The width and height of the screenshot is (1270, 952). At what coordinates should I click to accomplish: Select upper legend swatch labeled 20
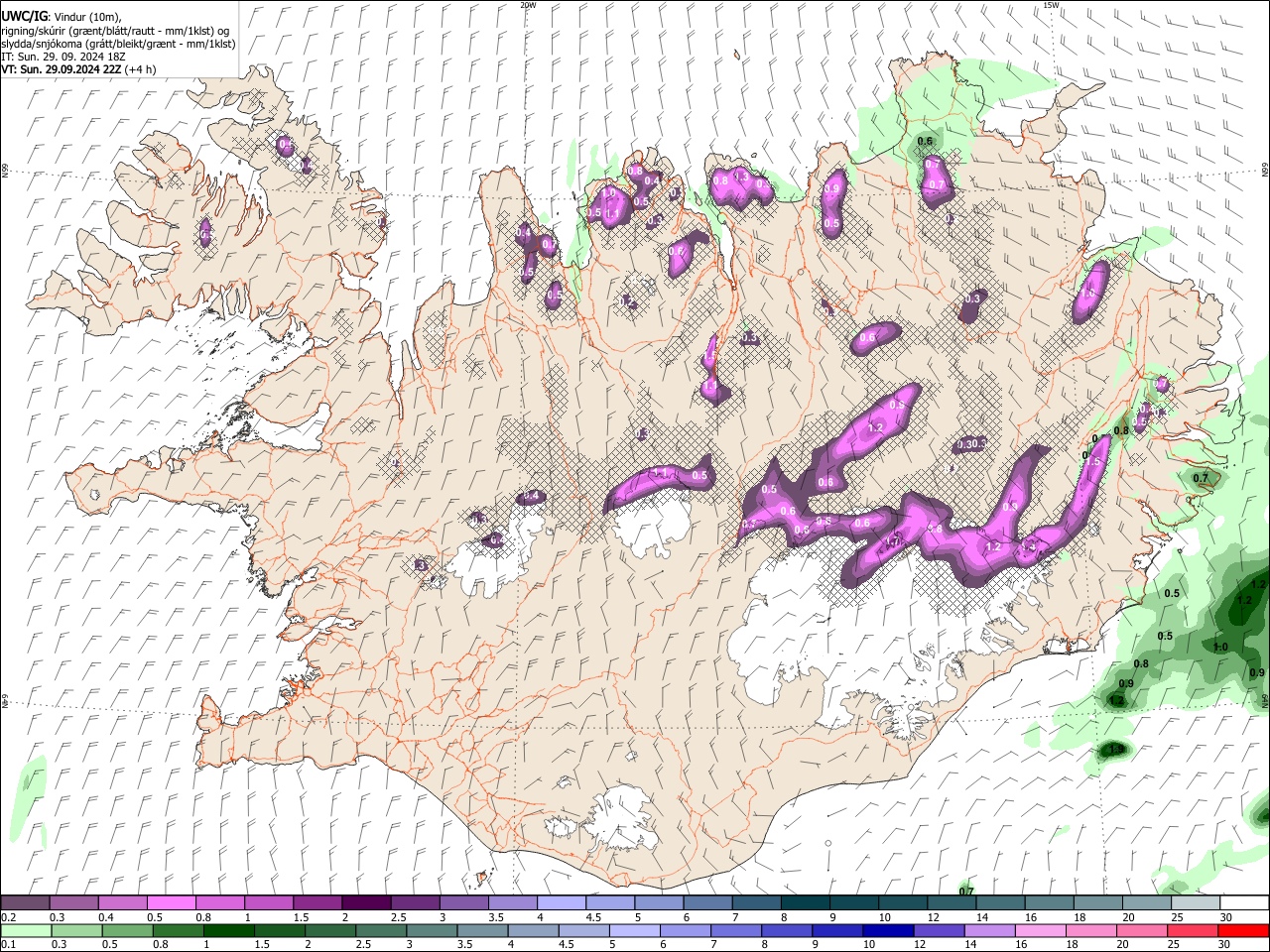(1147, 903)
